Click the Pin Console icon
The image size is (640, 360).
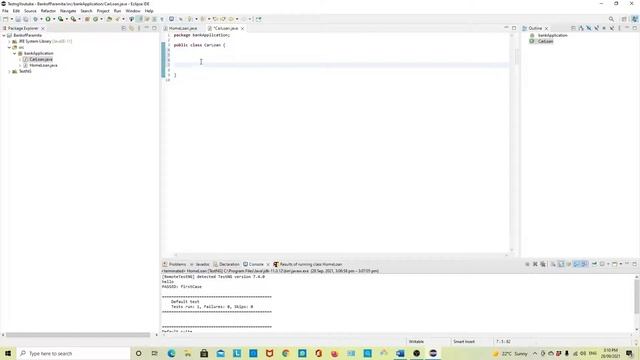[x=594, y=264]
